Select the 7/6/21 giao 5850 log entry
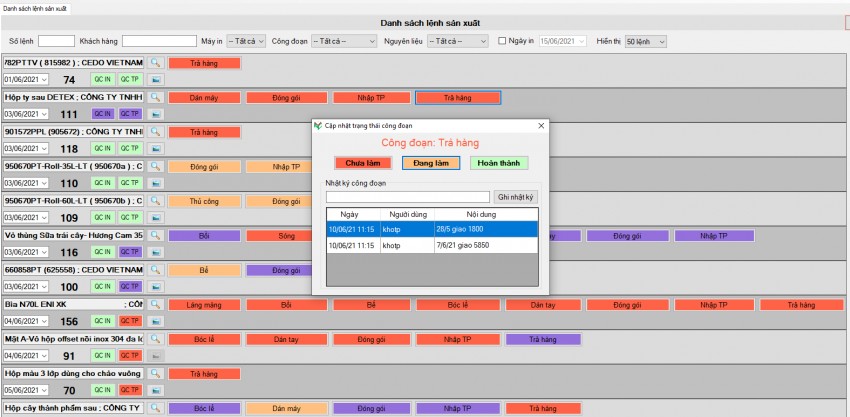Image resolution: width=850 pixels, height=417 pixels. pyautogui.click(x=431, y=244)
